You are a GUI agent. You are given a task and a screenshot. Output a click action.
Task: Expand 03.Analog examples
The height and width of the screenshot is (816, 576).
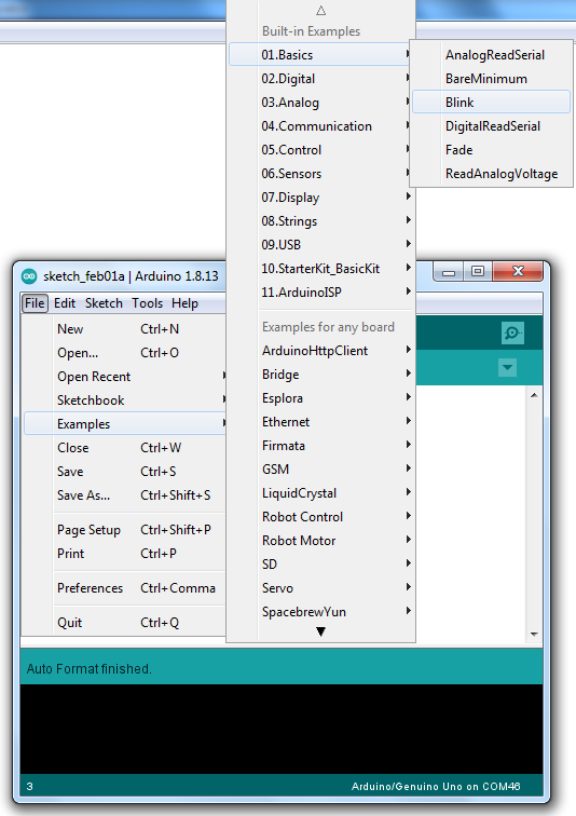coord(319,103)
